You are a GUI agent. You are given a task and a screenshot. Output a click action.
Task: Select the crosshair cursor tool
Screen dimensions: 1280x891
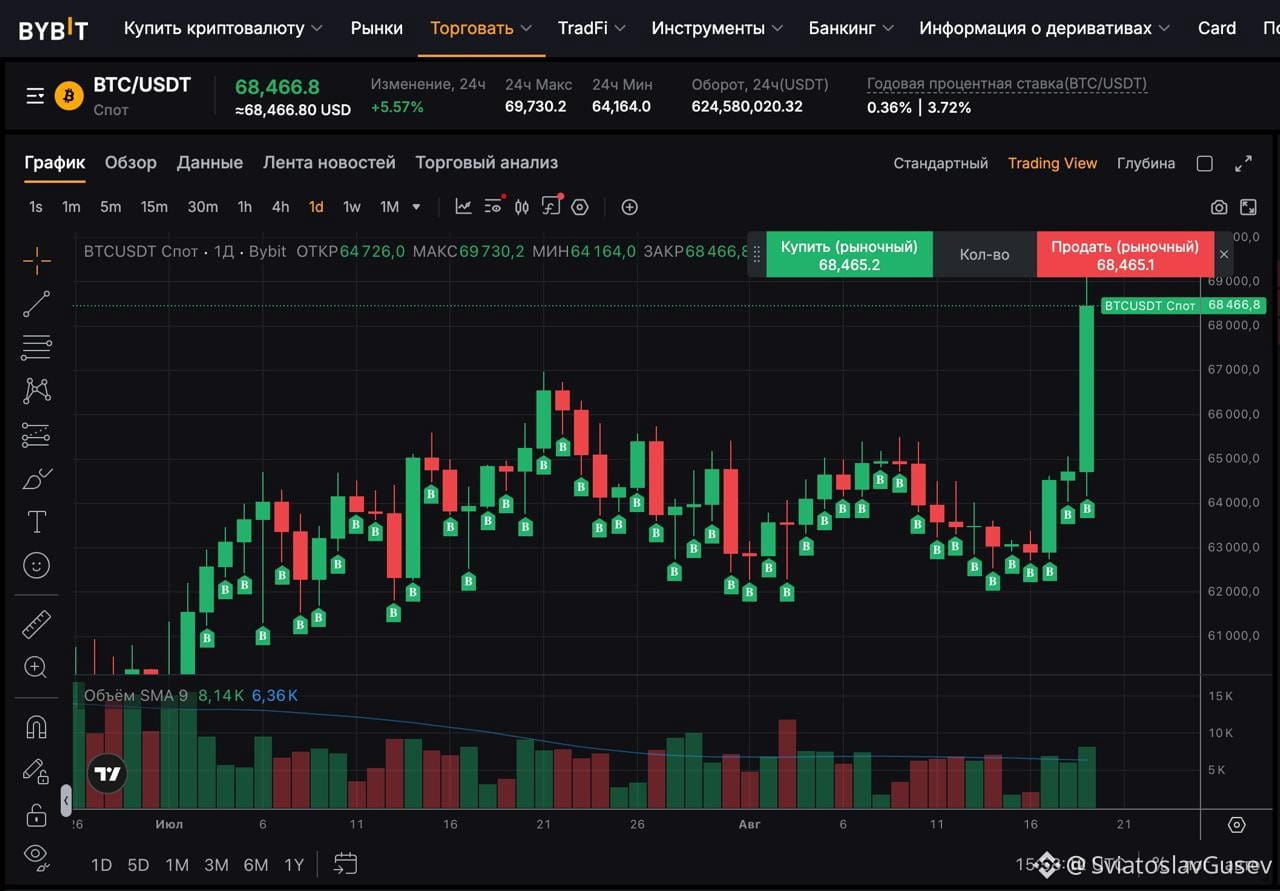(37, 261)
